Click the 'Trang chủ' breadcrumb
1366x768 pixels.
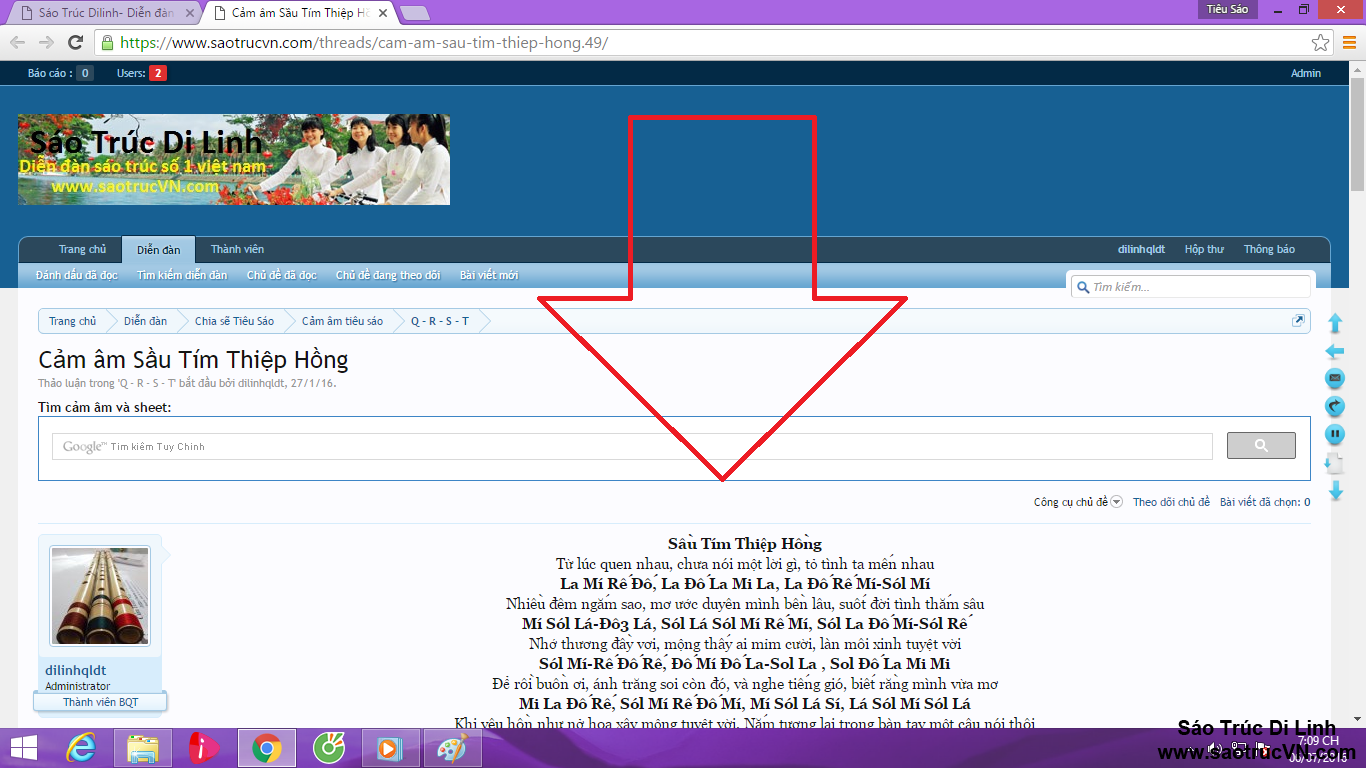(x=72, y=321)
